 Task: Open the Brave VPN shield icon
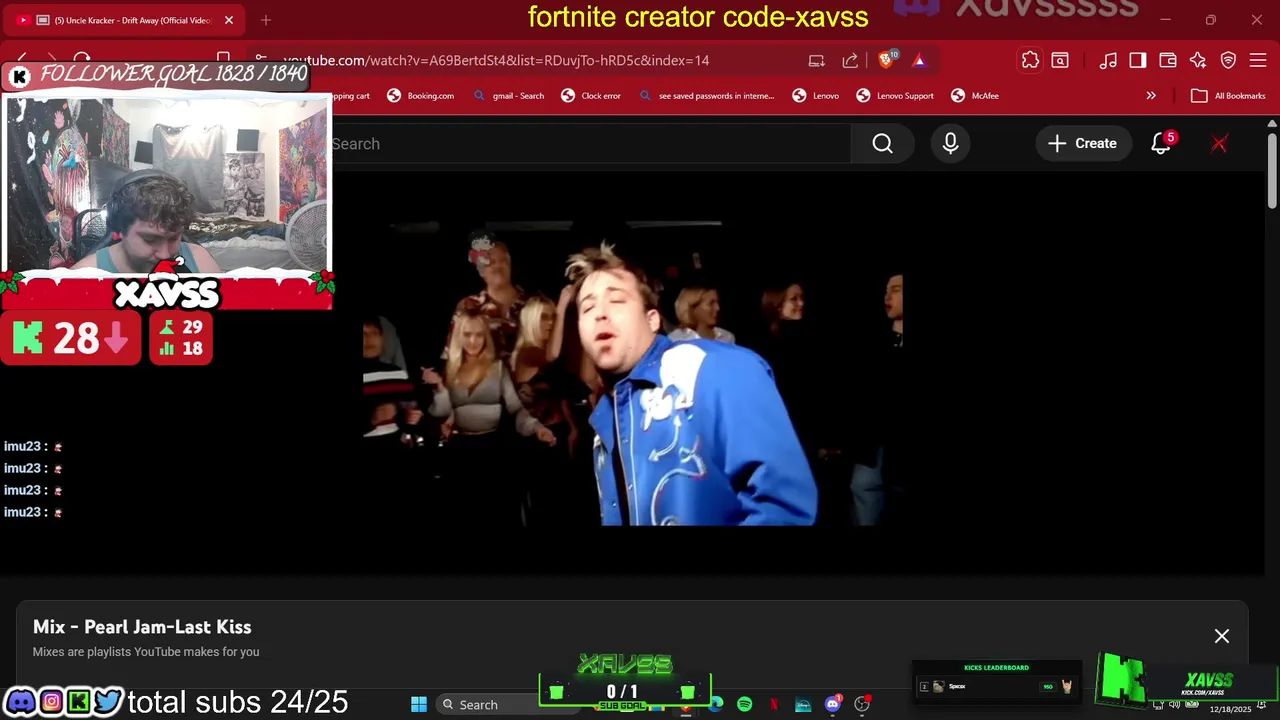click(1228, 60)
